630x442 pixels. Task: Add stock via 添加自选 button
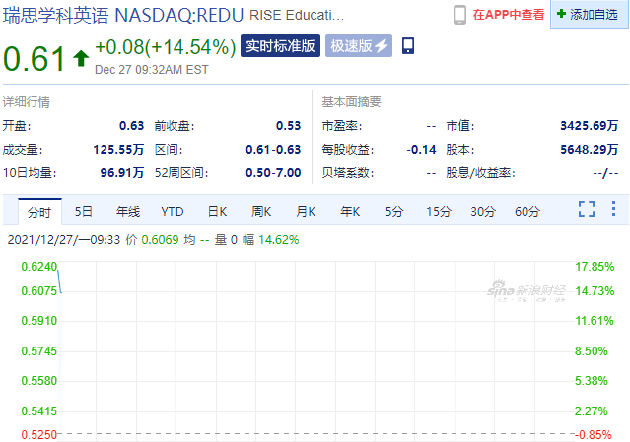589,15
